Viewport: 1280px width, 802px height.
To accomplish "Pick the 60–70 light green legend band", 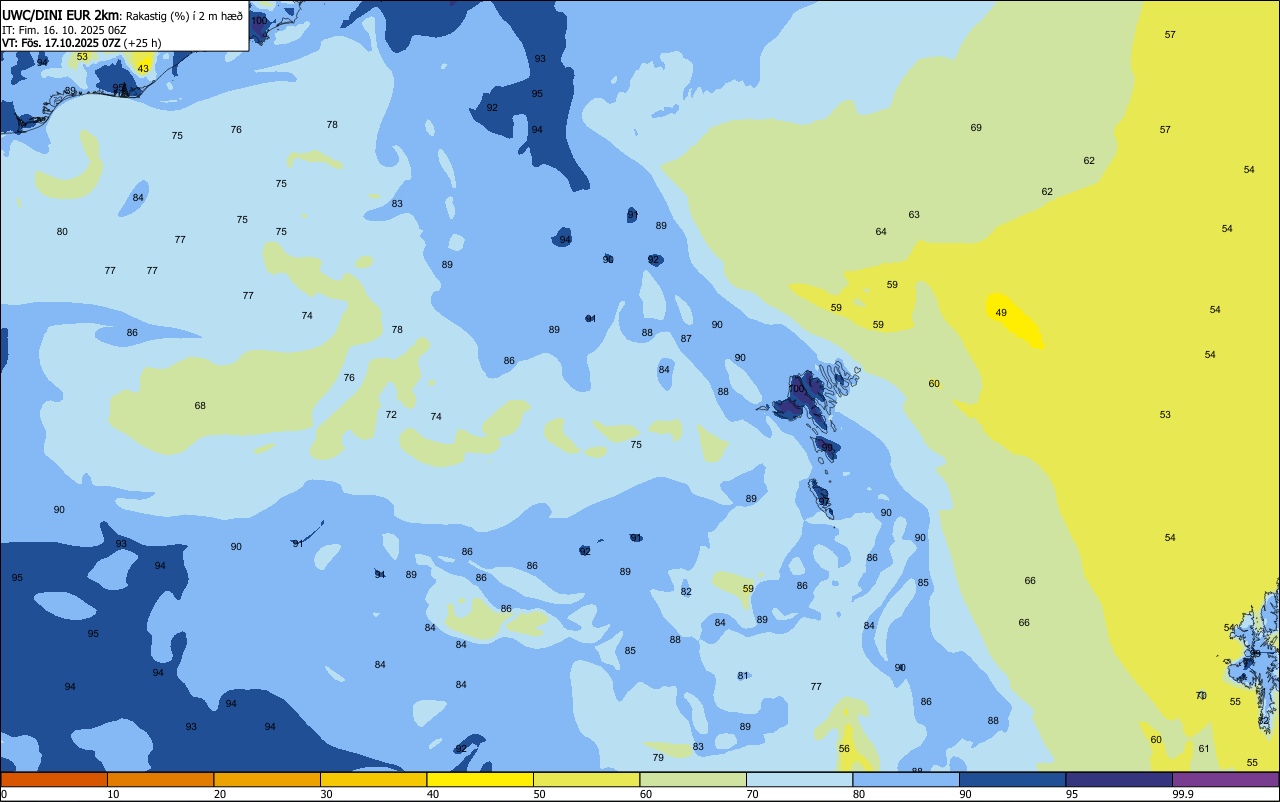I will (693, 779).
